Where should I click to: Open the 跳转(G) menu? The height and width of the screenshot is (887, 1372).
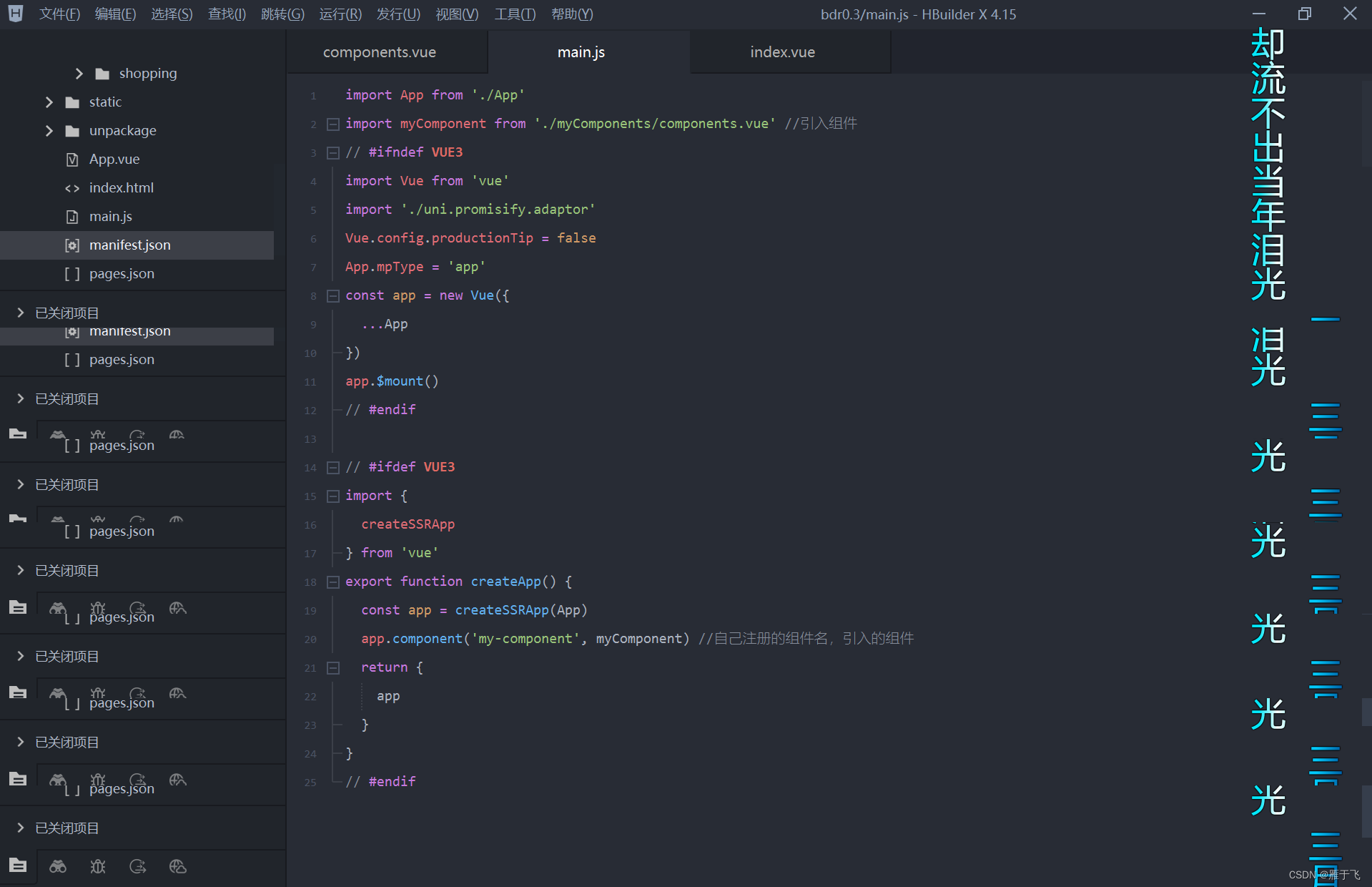click(x=282, y=14)
